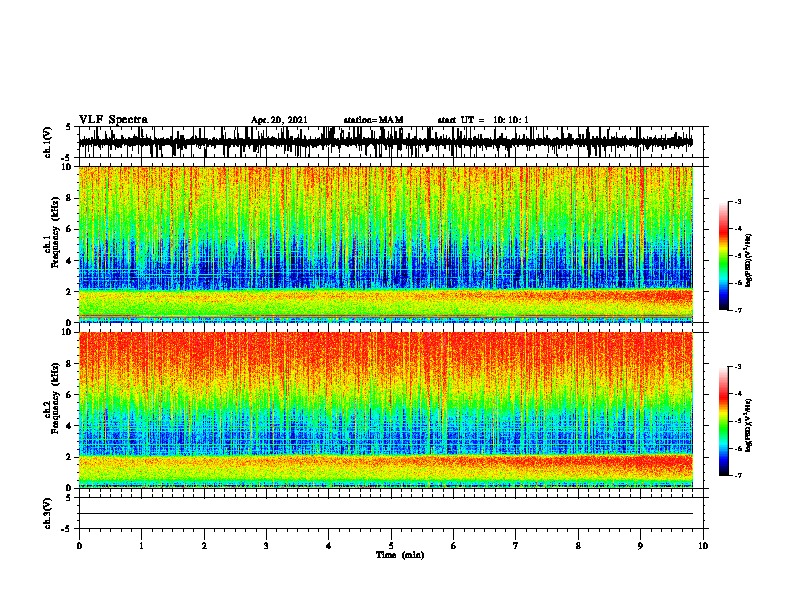
Task: Click time axis tick label "1"
Action: coord(141,546)
